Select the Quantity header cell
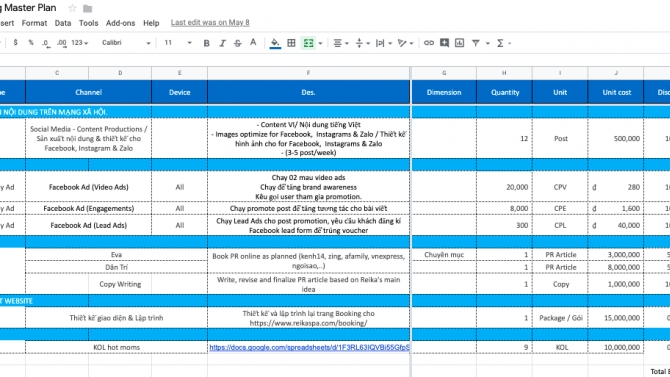This screenshot has width=670, height=377. [x=505, y=92]
